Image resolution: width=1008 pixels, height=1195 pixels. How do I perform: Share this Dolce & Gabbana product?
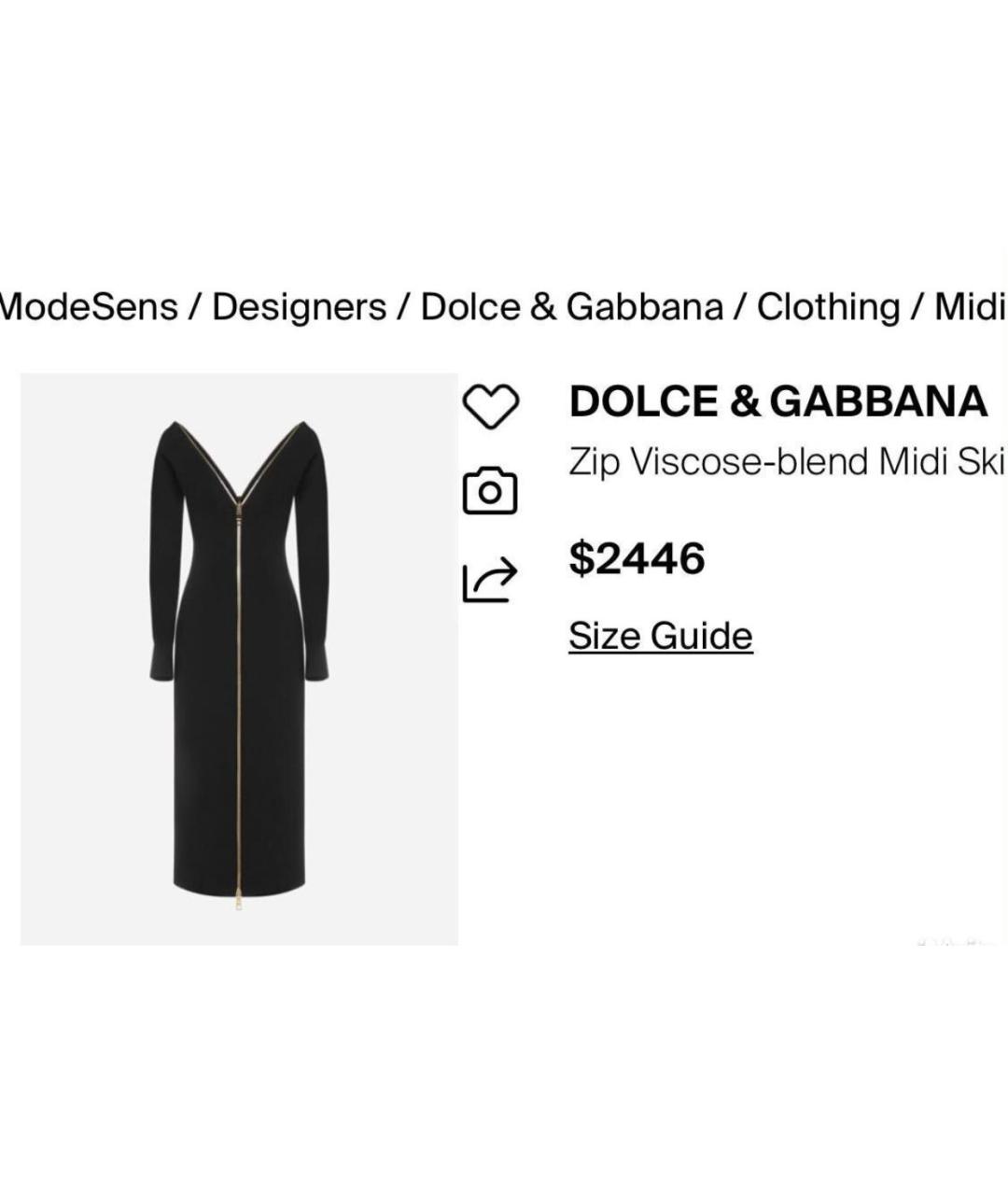[489, 577]
